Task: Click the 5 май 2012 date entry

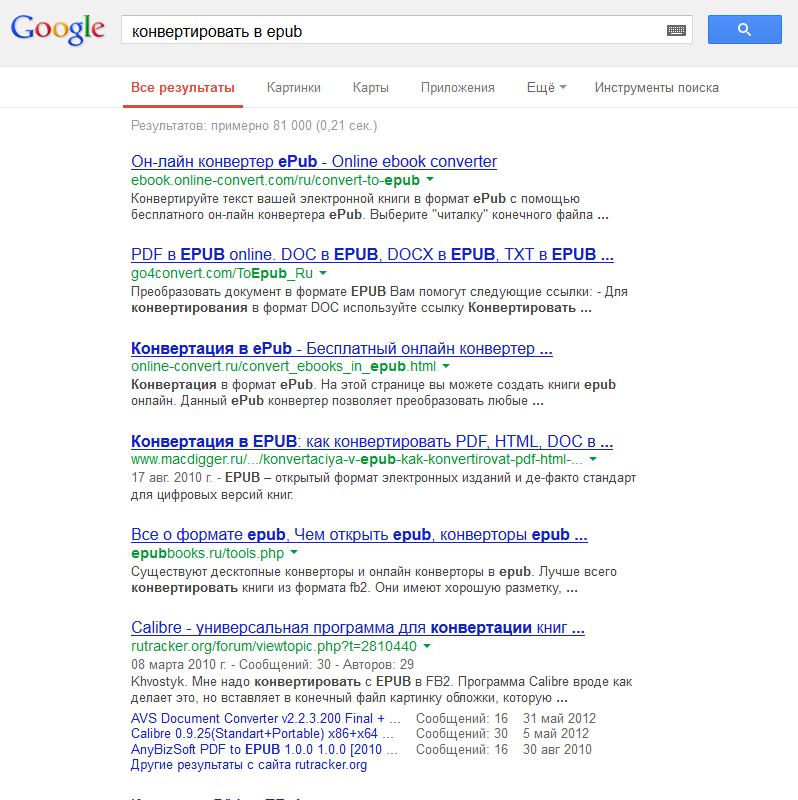Action: click(556, 734)
